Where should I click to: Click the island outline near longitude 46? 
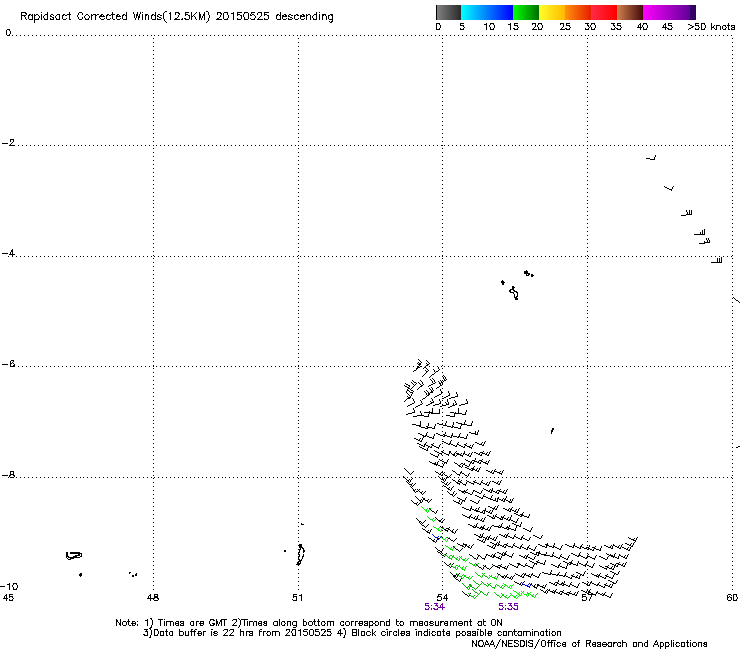click(x=74, y=556)
